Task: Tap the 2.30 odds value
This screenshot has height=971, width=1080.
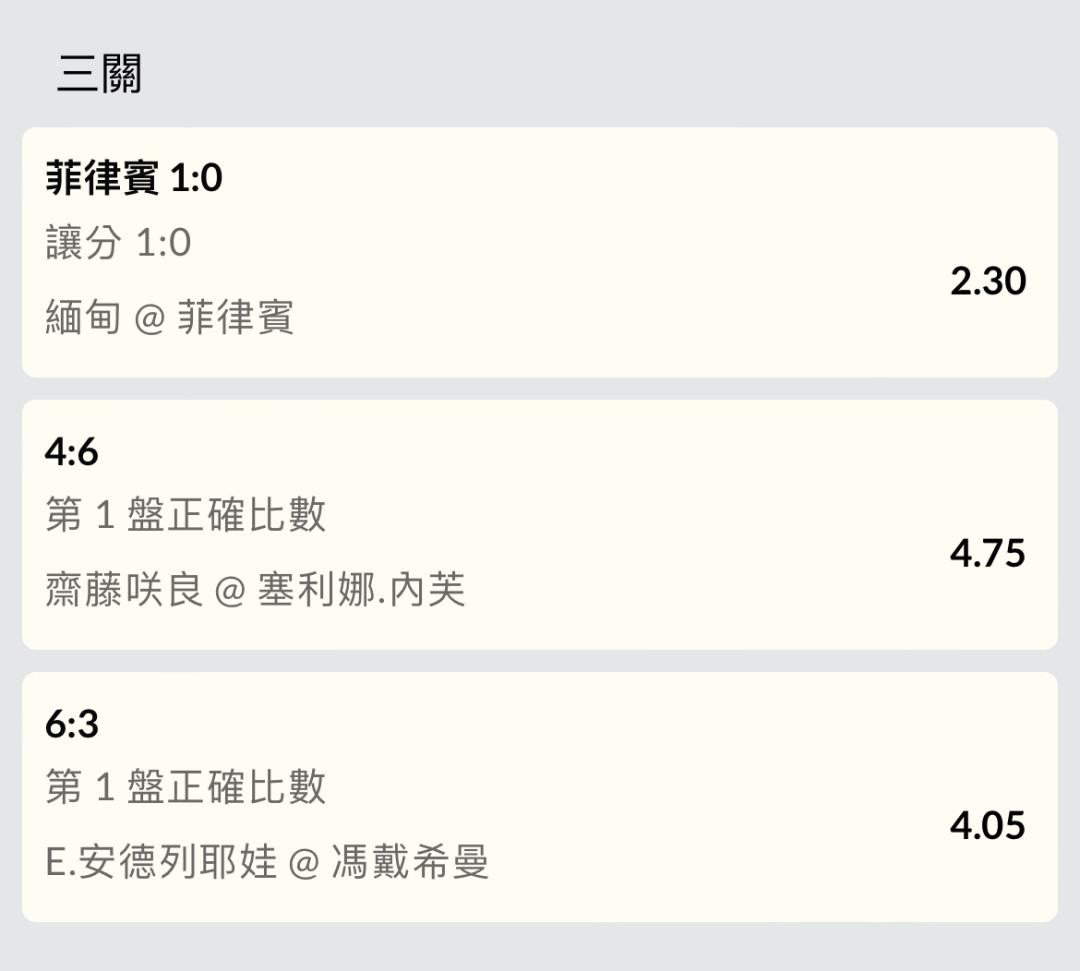Action: pos(988,281)
